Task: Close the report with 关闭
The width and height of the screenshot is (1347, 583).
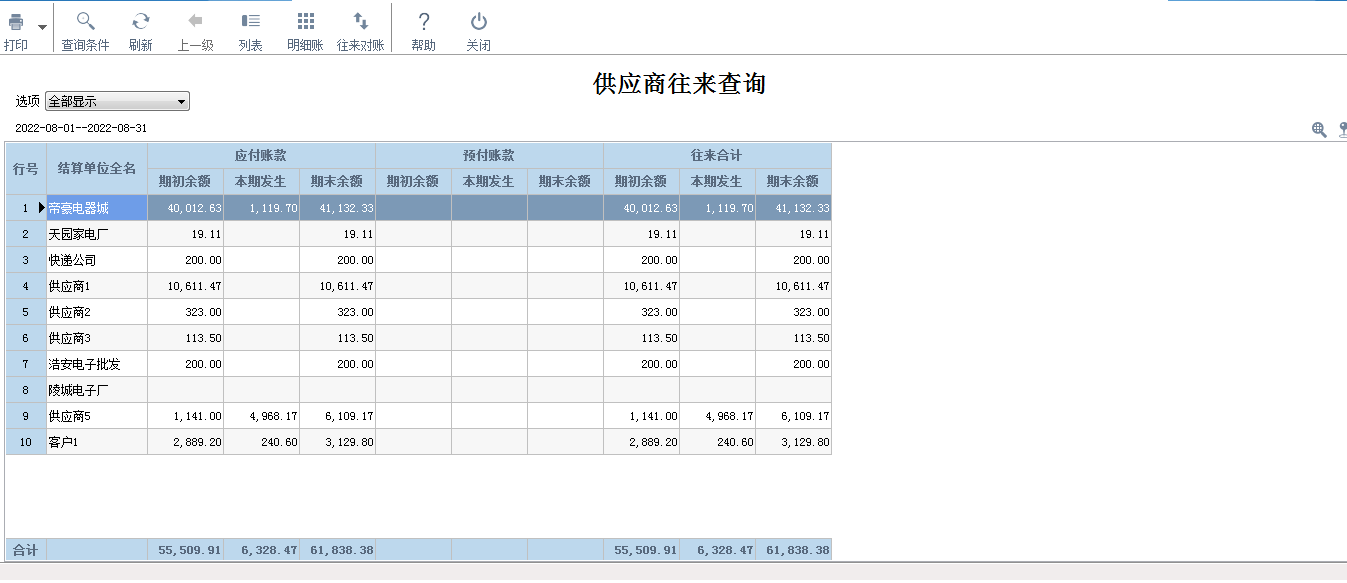Action: point(479,22)
